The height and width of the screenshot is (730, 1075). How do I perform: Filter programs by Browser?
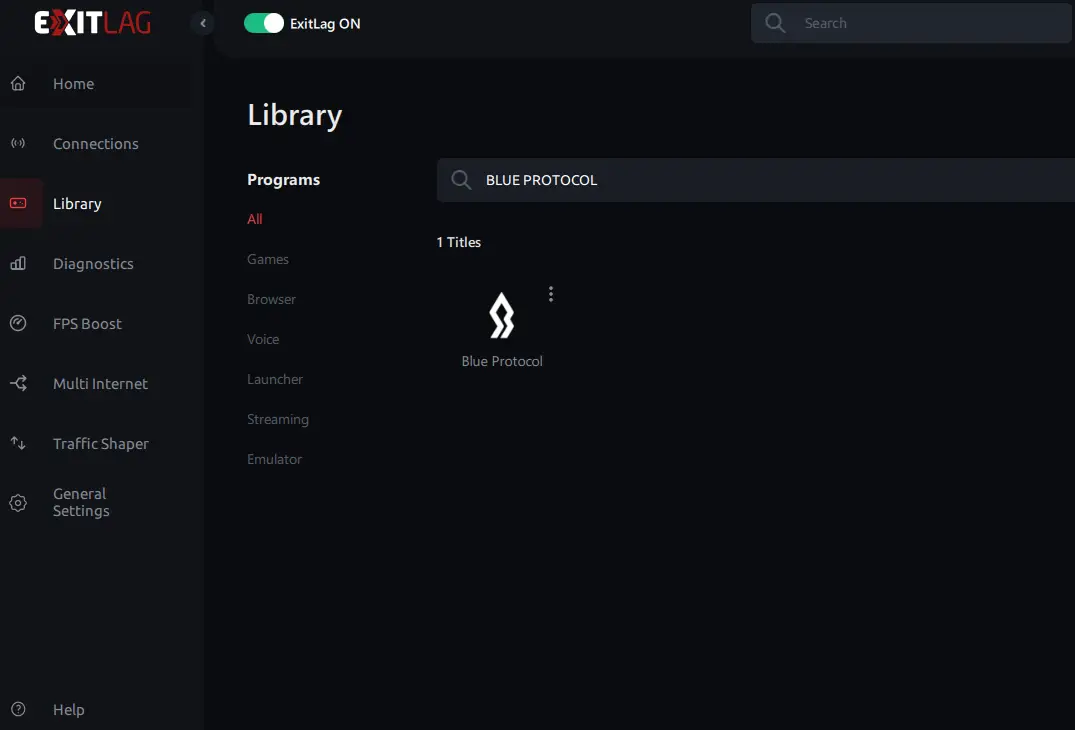coord(271,300)
